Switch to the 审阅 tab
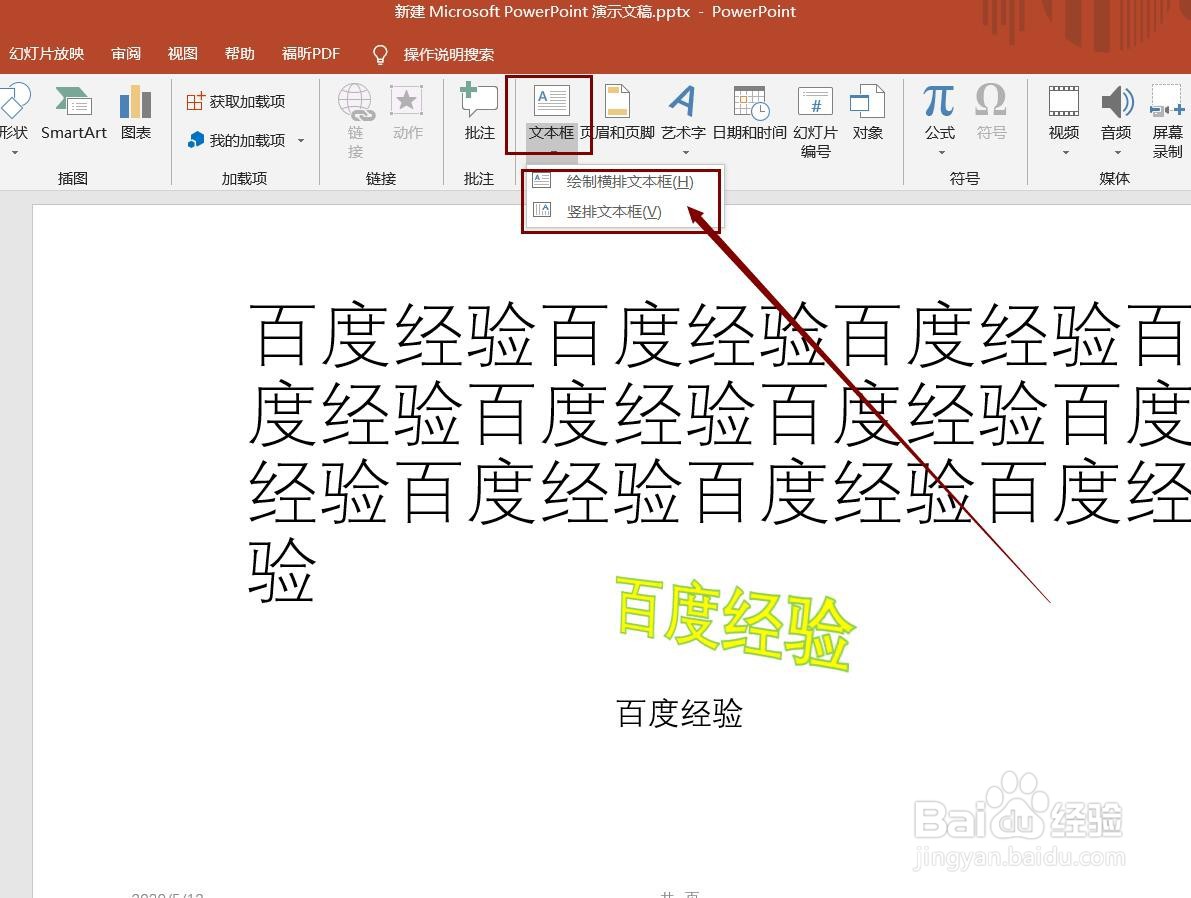The width and height of the screenshot is (1191, 898). pyautogui.click(x=125, y=54)
